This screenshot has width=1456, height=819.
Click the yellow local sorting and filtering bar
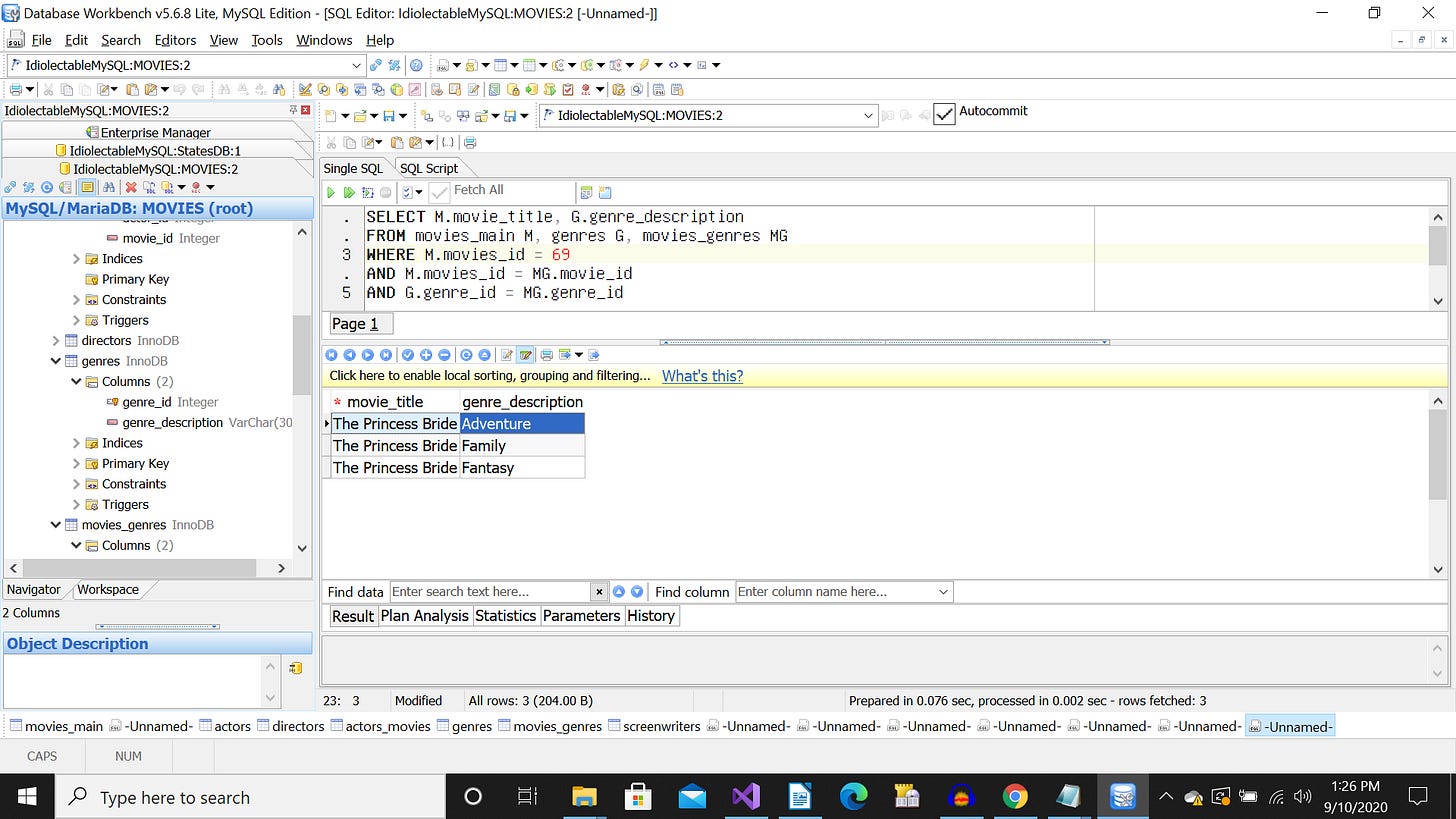tap(883, 376)
